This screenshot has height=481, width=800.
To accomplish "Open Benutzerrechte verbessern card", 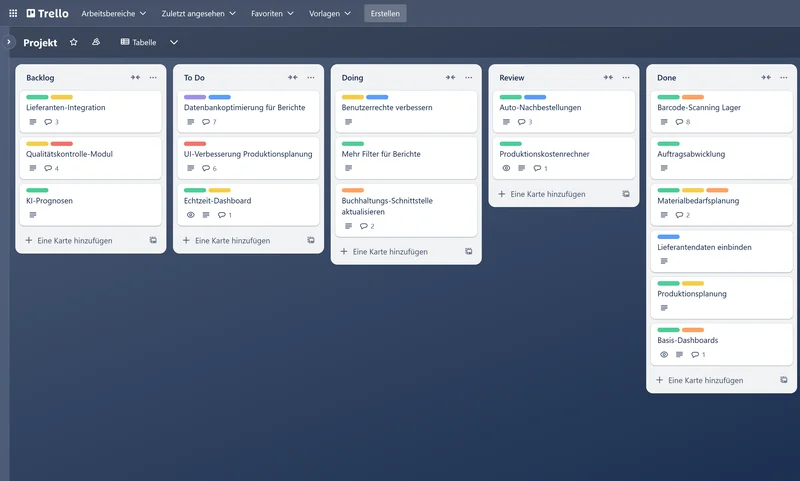I will click(406, 111).
